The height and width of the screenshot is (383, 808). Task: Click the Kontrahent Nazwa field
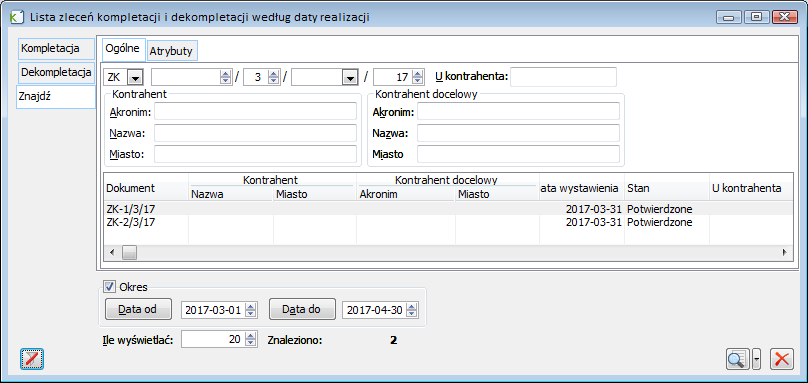click(x=256, y=133)
